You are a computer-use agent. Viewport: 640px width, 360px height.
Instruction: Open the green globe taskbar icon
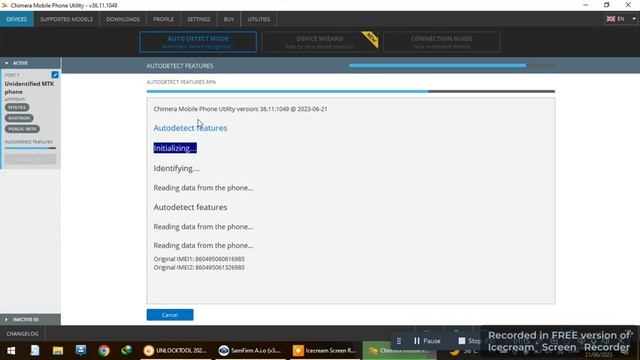[127, 351]
